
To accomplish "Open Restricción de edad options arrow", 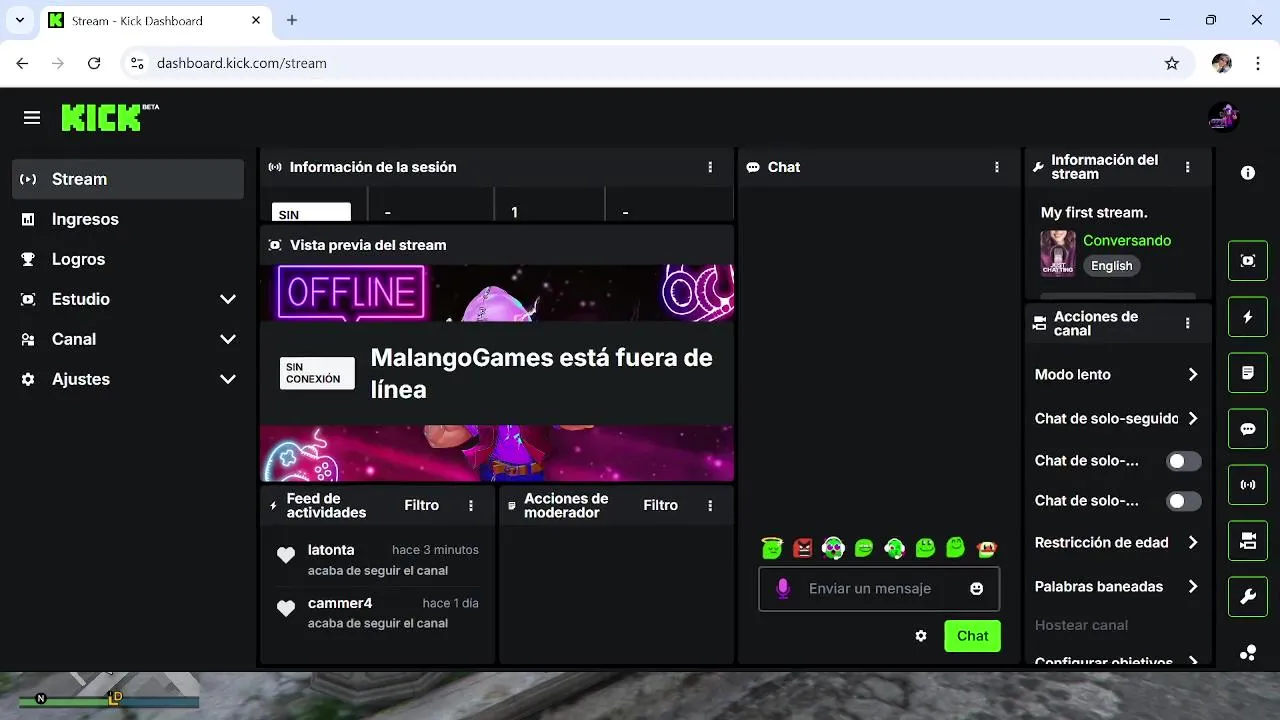I will (1193, 542).
